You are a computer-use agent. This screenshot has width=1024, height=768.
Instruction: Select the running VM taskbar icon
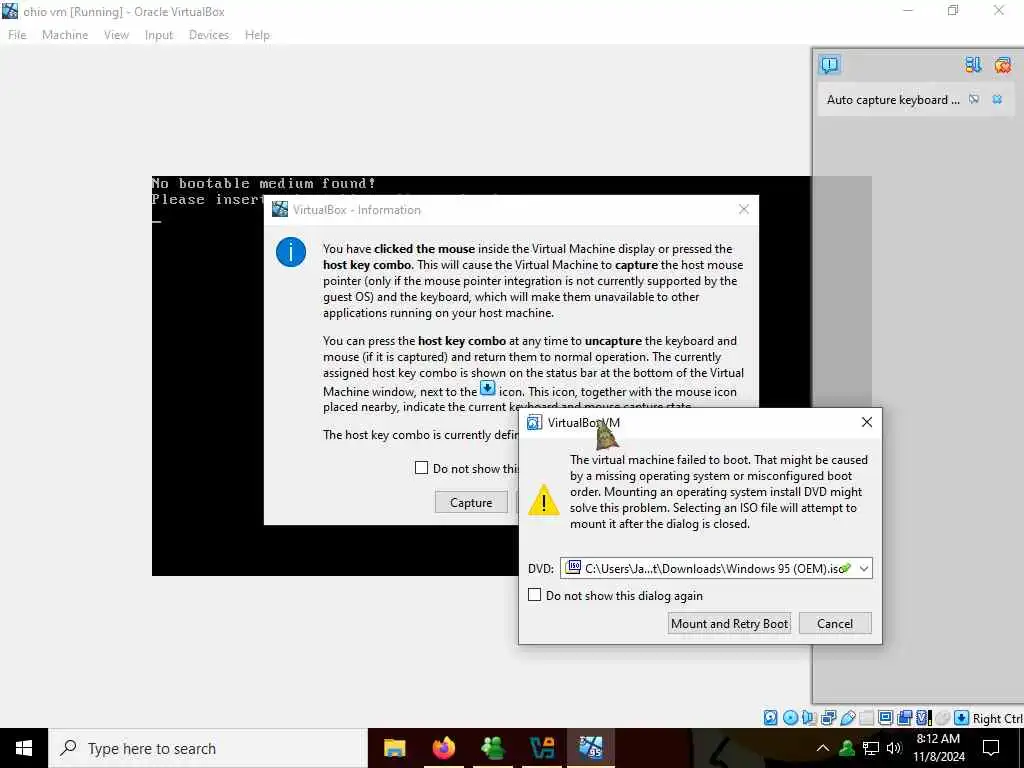pyautogui.click(x=590, y=748)
